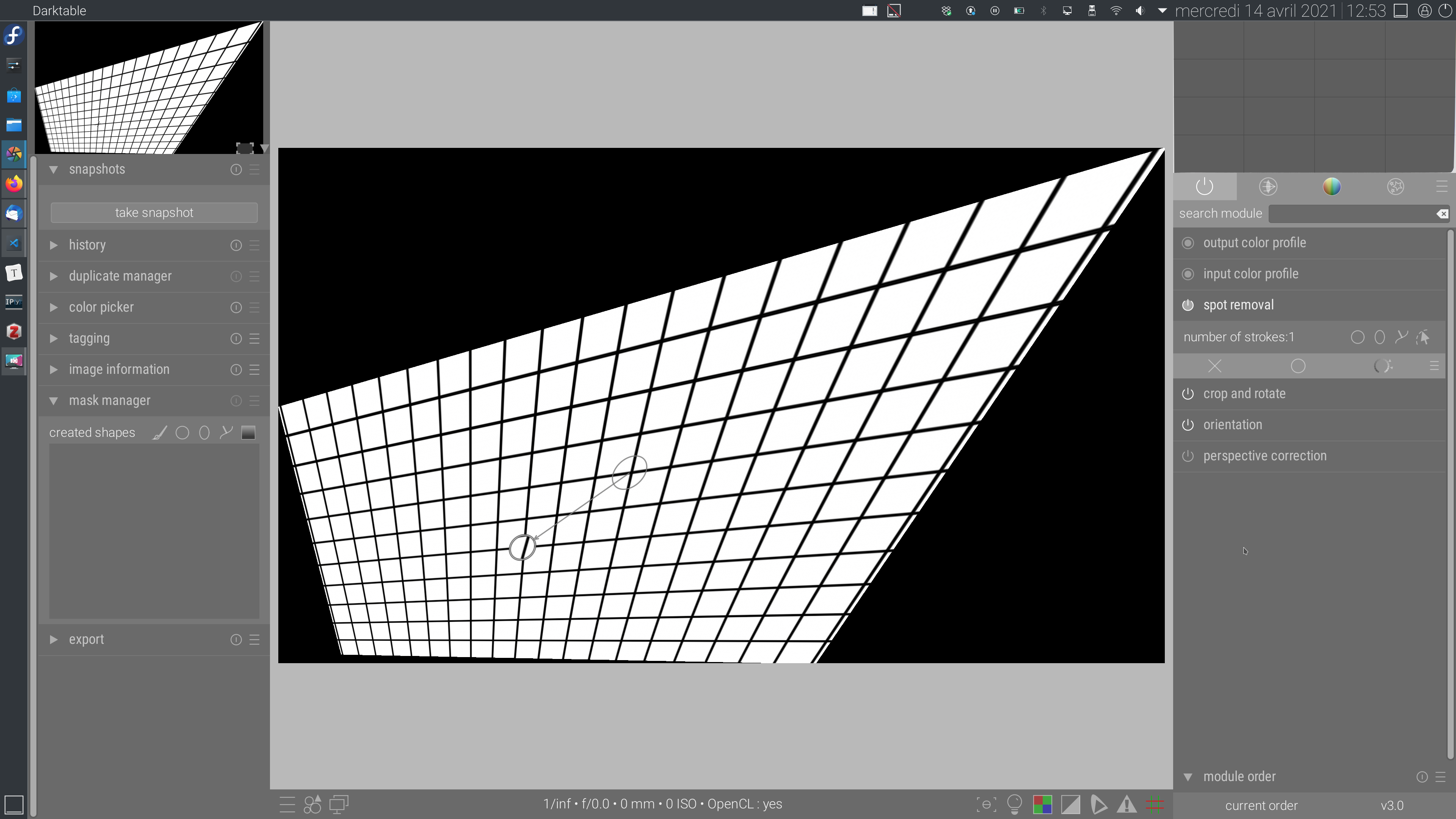Add a path shape in spot removal
1456x819 pixels.
(1401, 337)
